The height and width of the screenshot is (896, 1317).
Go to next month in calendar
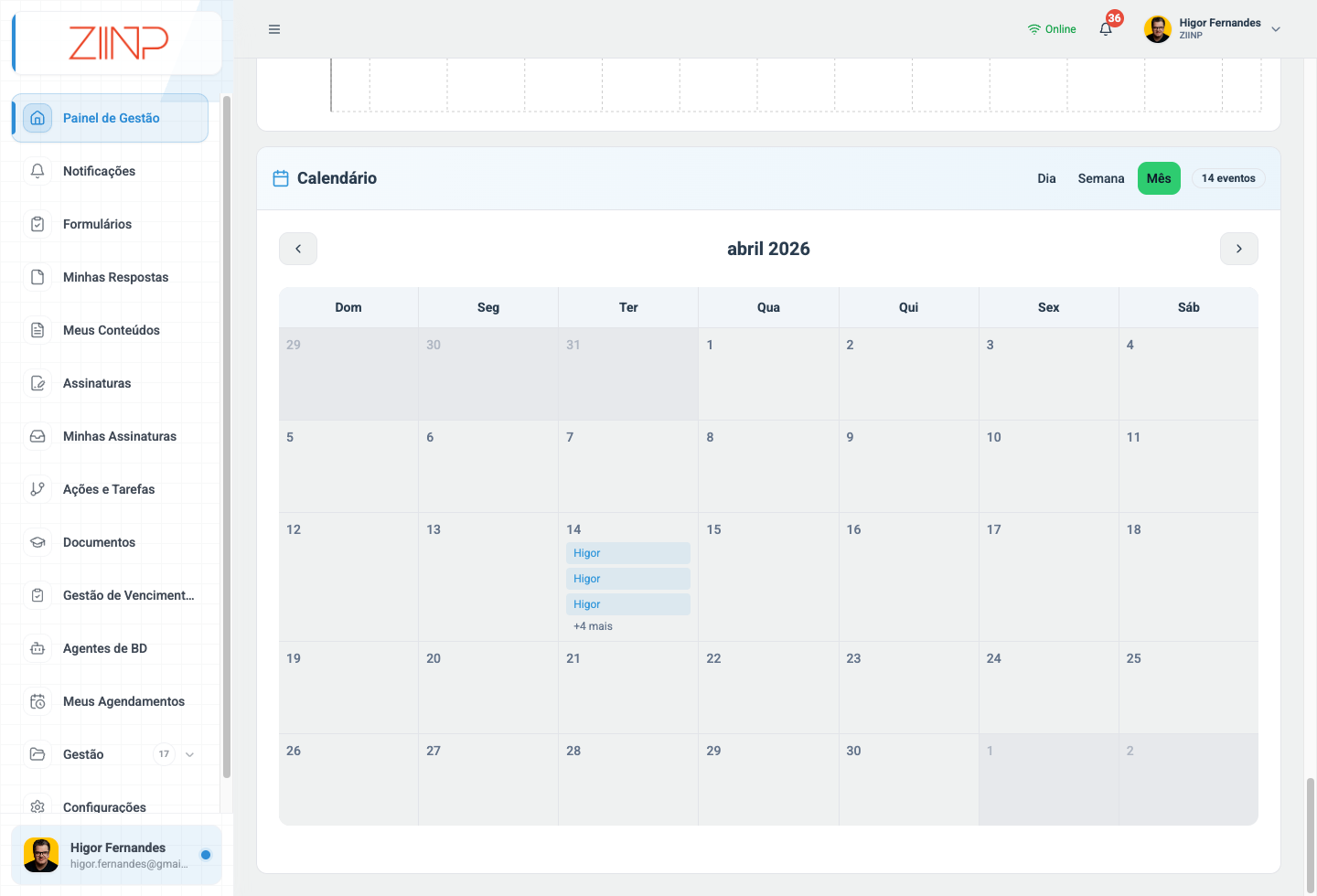click(1239, 249)
